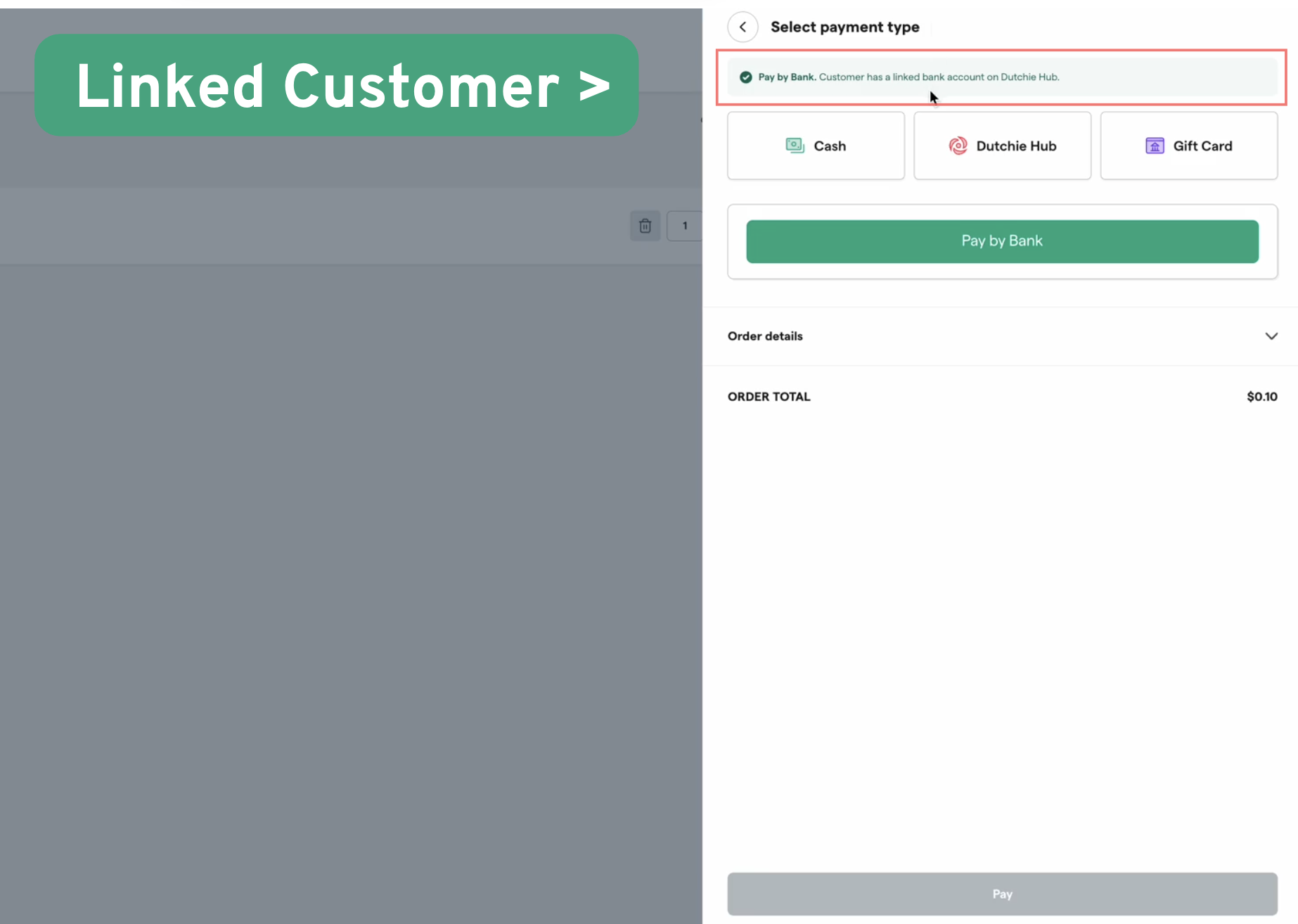Go back using the arrow button
The width and height of the screenshot is (1298, 924).
coord(743,27)
